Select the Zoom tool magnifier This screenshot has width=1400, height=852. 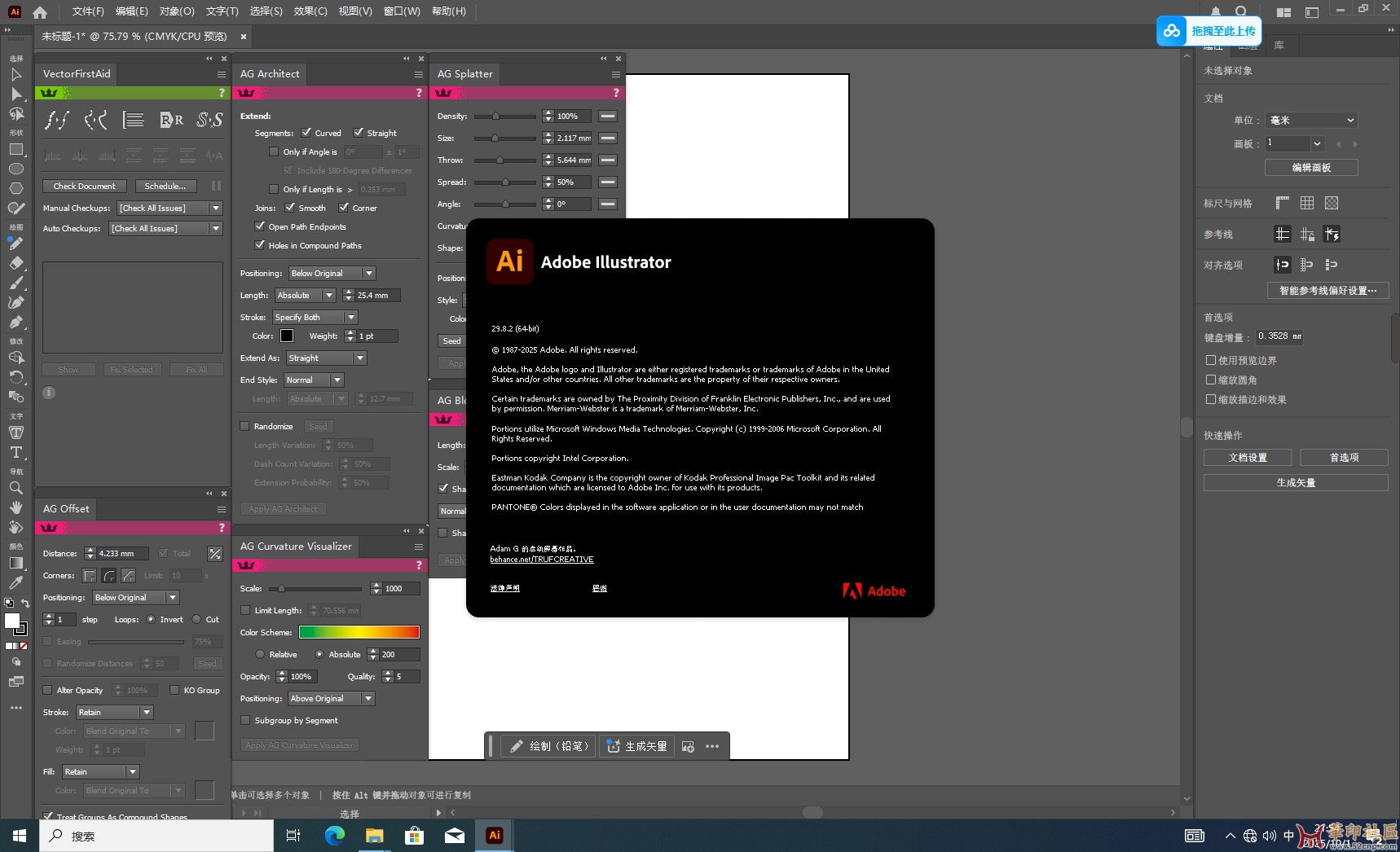click(15, 488)
